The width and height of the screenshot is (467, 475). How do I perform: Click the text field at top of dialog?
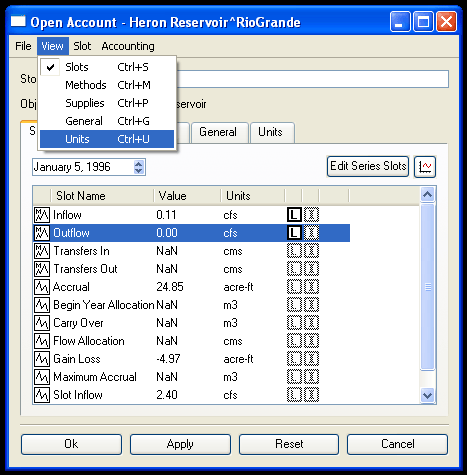312,79
